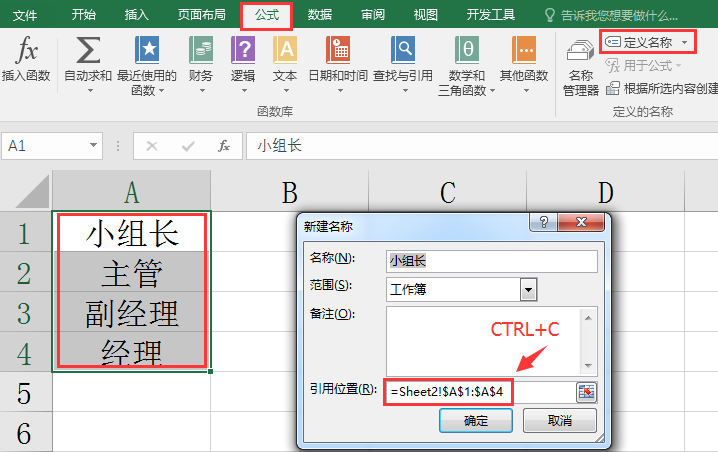Select row 2 header
This screenshot has height=452, width=718.
[26, 272]
